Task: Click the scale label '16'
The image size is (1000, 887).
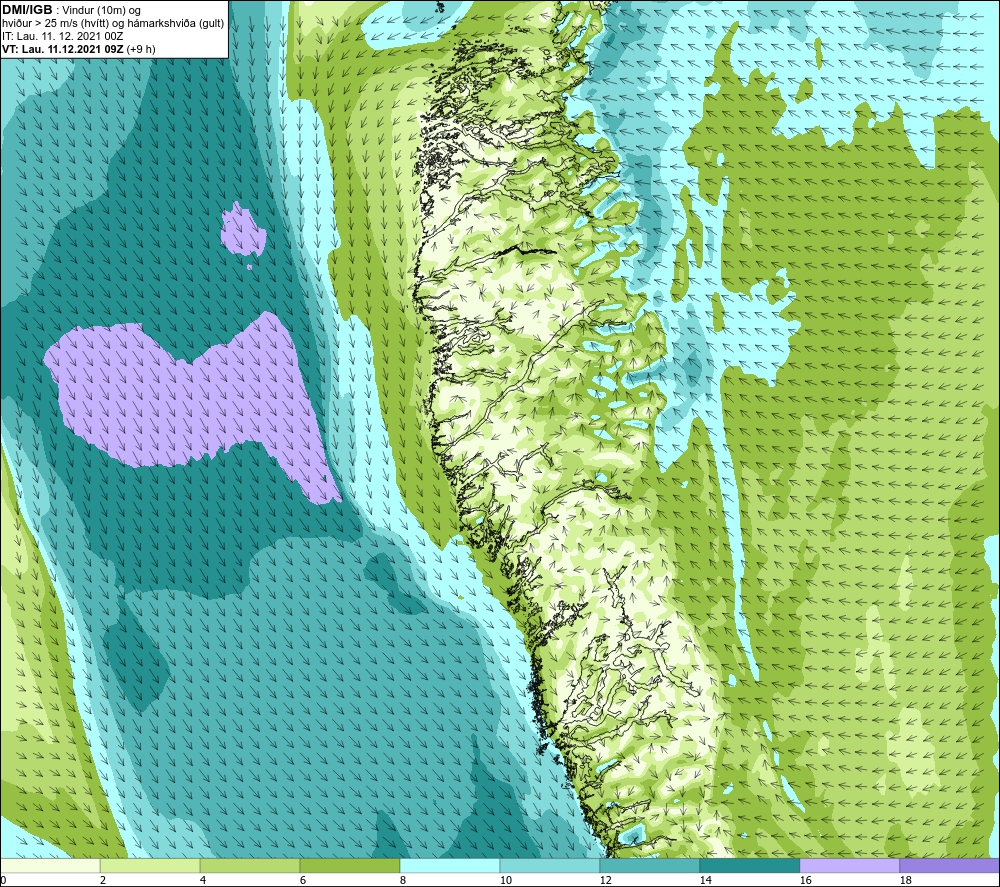Action: (x=805, y=880)
